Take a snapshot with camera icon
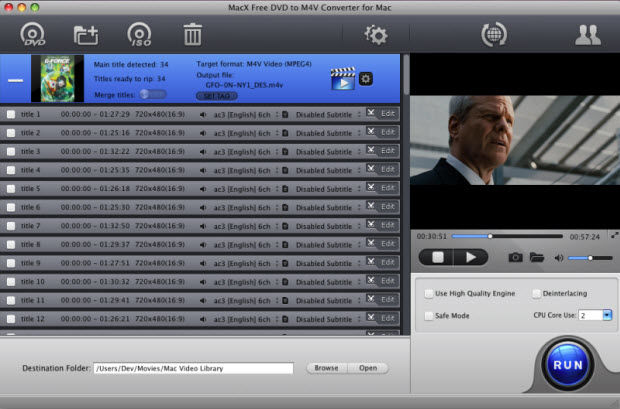The image size is (620, 409). pos(515,258)
